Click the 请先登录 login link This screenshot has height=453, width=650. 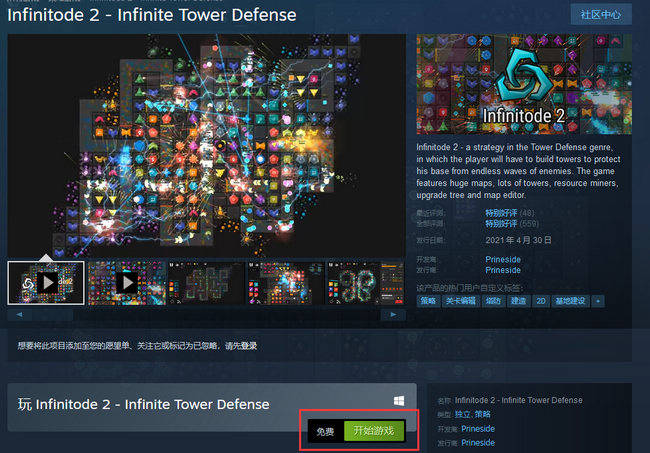pyautogui.click(x=241, y=346)
